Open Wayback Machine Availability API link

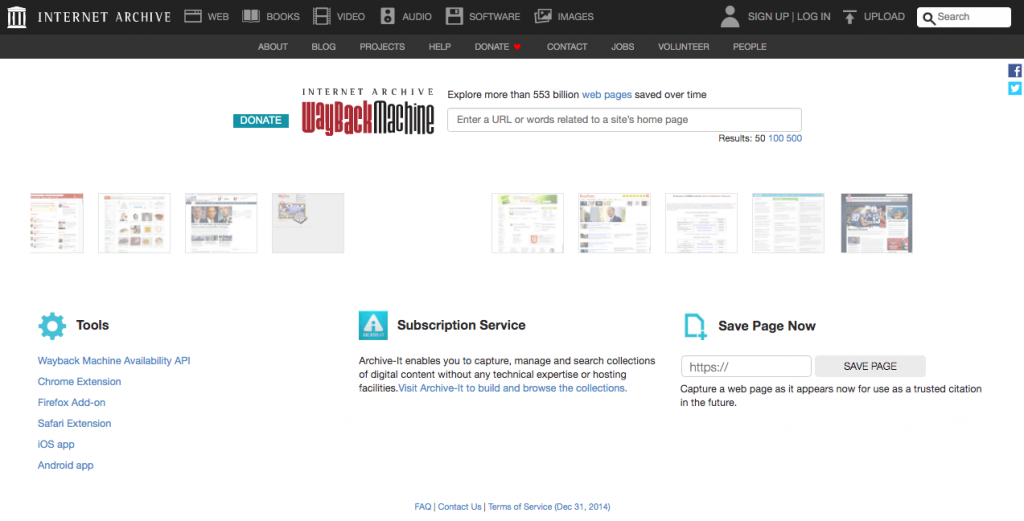[114, 360]
